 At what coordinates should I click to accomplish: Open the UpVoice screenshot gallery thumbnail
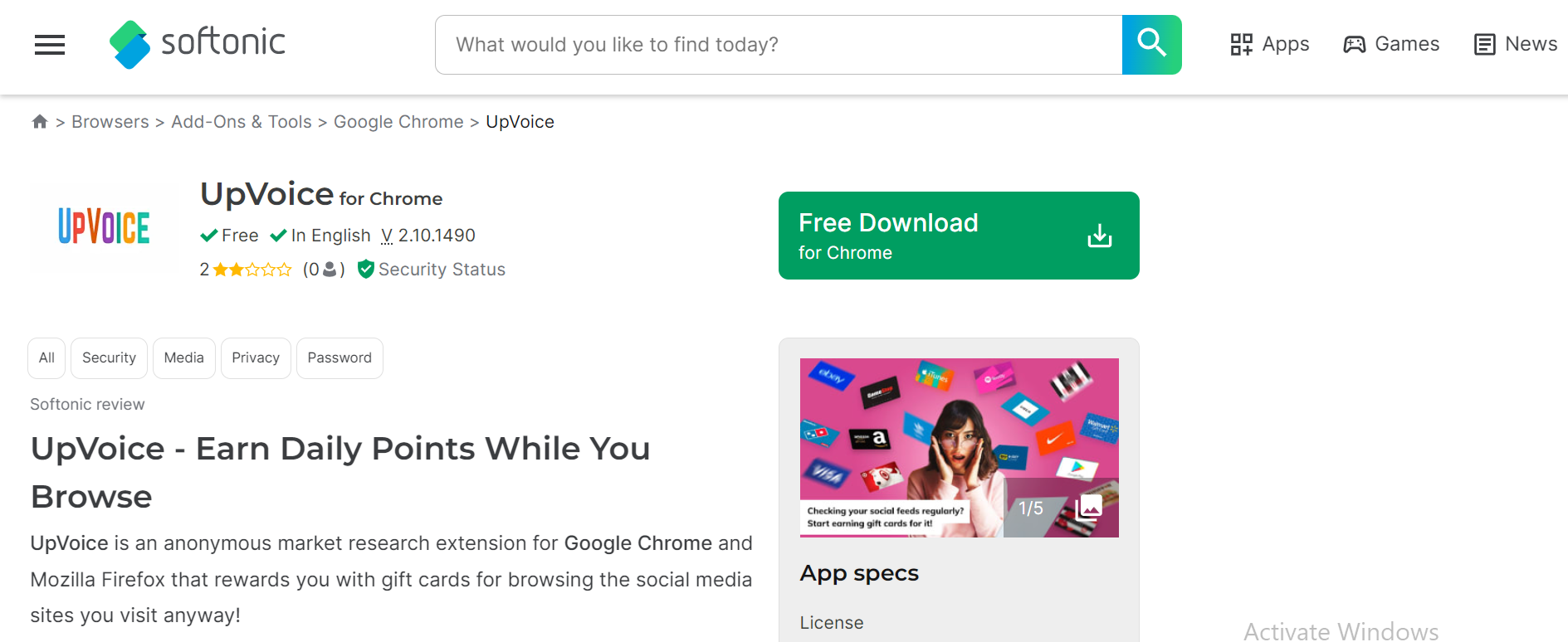pyautogui.click(x=959, y=448)
